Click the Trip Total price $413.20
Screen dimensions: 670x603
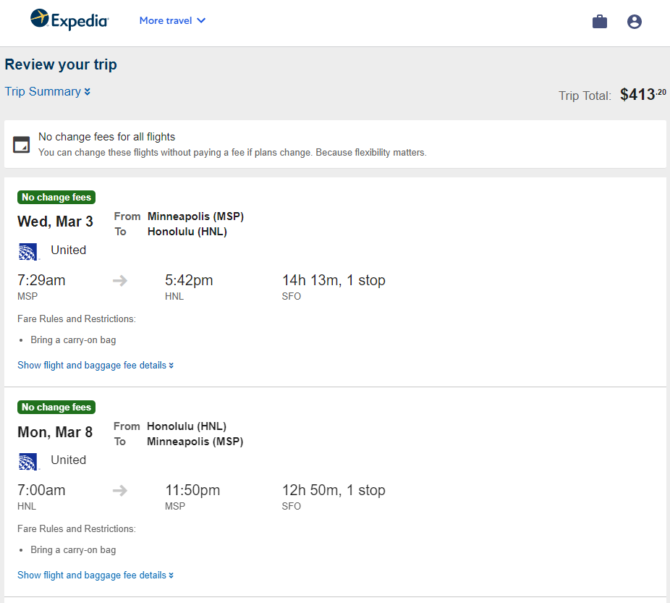(x=642, y=95)
